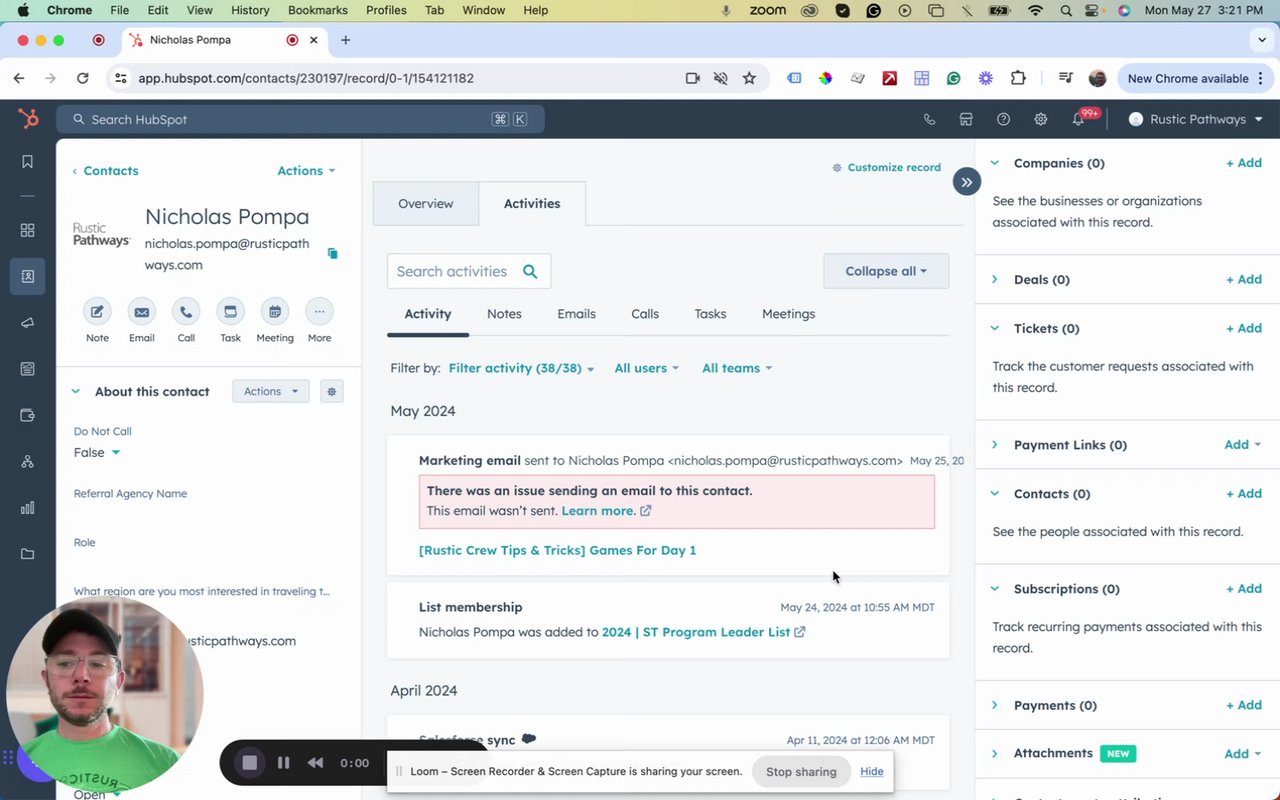Expand the Payment Links (0) section chevron
Viewport: 1280px width, 800px height.
click(x=995, y=445)
